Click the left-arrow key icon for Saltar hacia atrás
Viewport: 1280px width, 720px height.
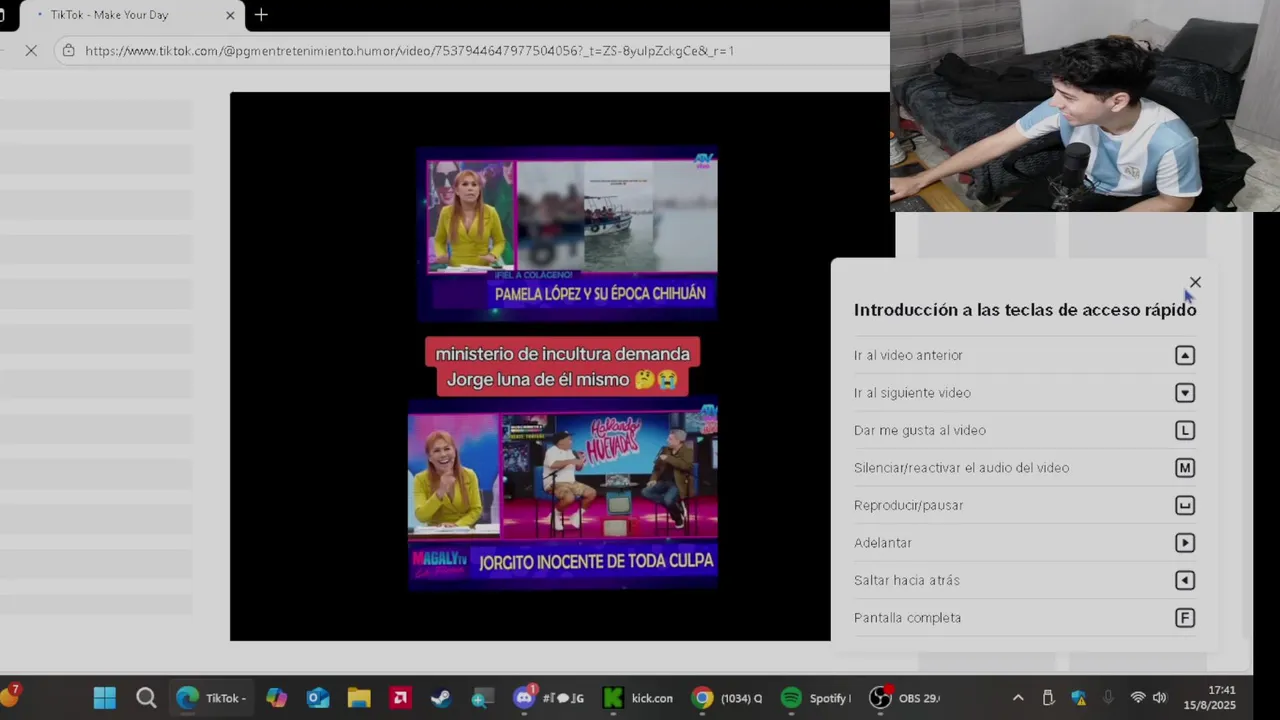[x=1185, y=580]
